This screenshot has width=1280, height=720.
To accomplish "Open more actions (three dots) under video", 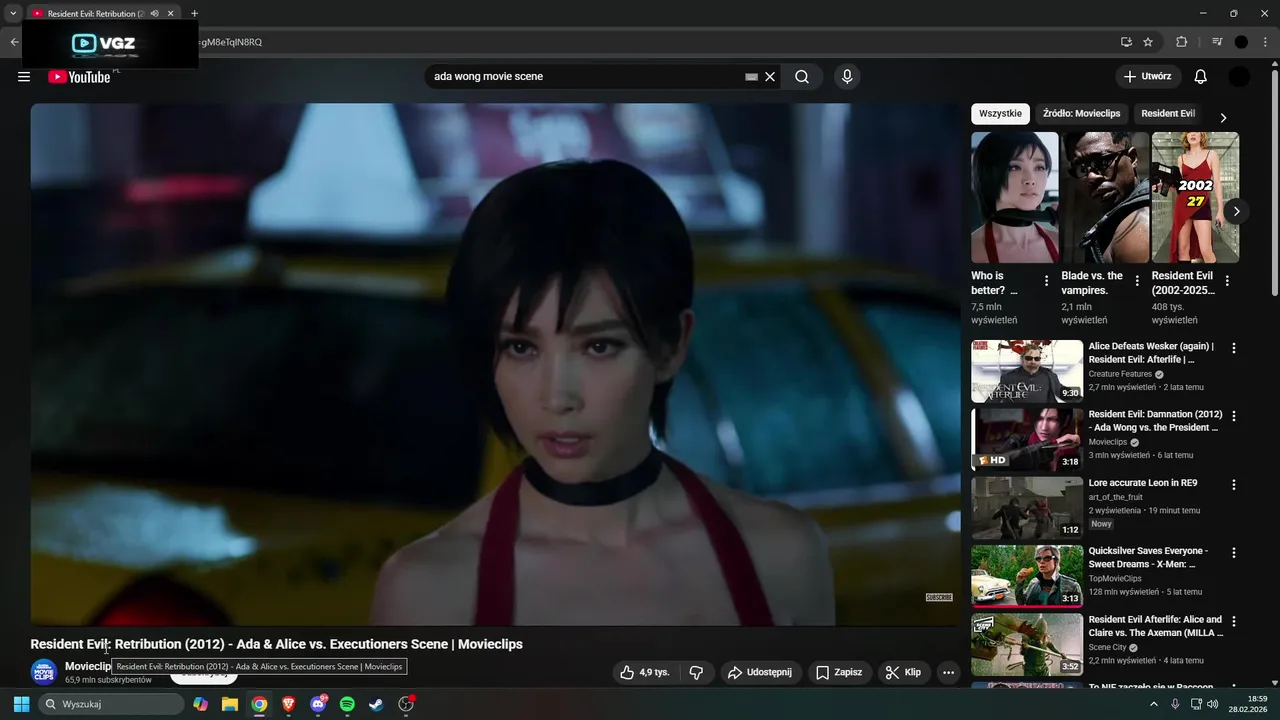I will pyautogui.click(x=948, y=672).
